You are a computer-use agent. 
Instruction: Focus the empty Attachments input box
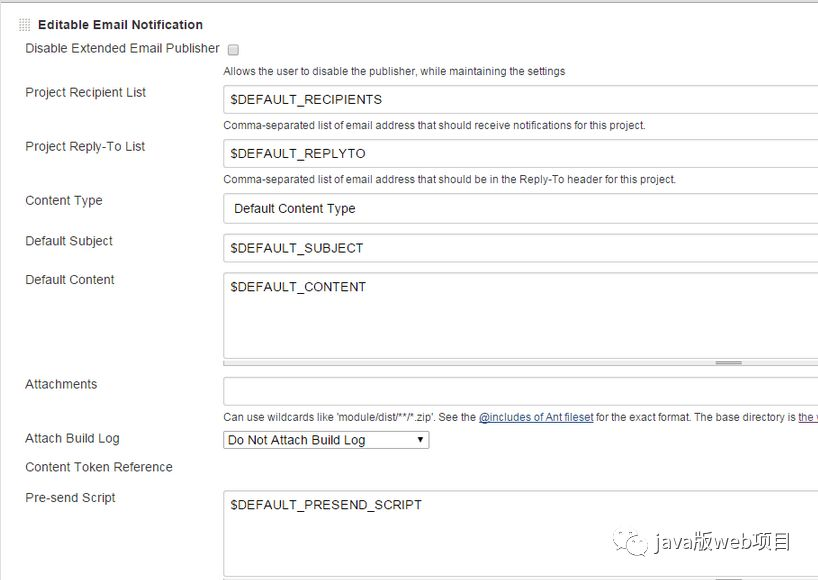520,391
